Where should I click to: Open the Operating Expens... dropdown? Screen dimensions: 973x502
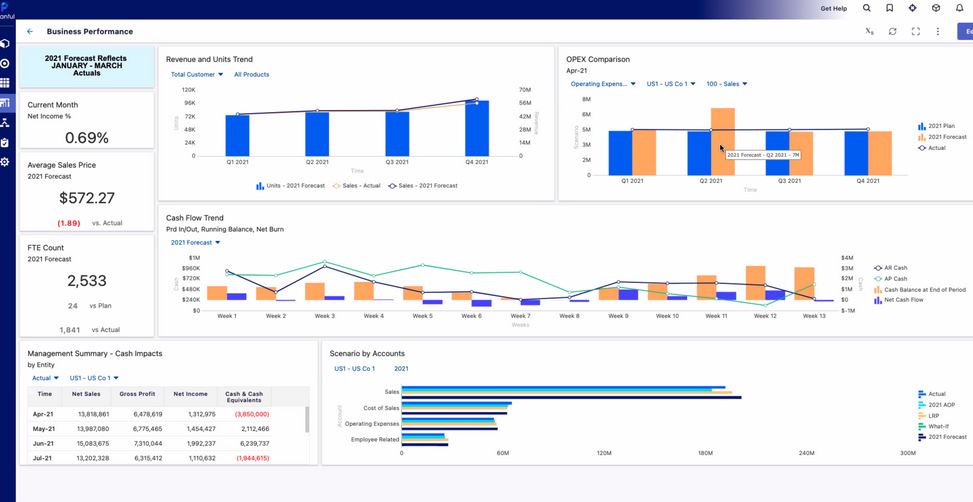603,84
